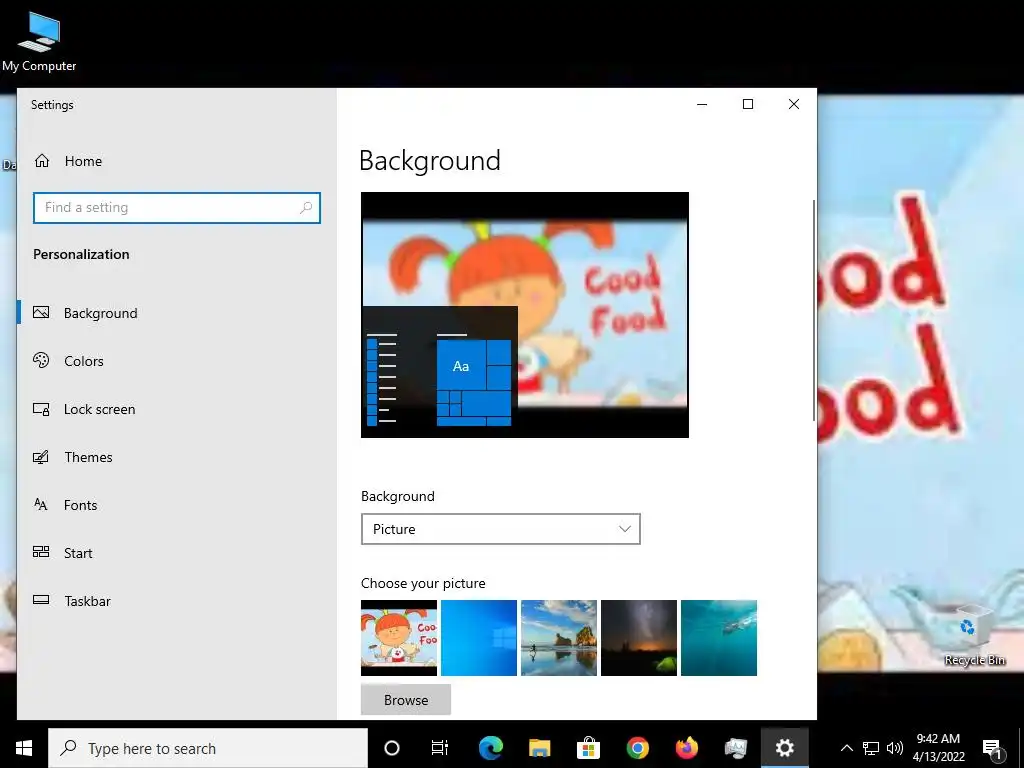Choose the underwater swimmer wallpaper thumbnail
Viewport: 1024px width, 768px height.
tap(719, 638)
